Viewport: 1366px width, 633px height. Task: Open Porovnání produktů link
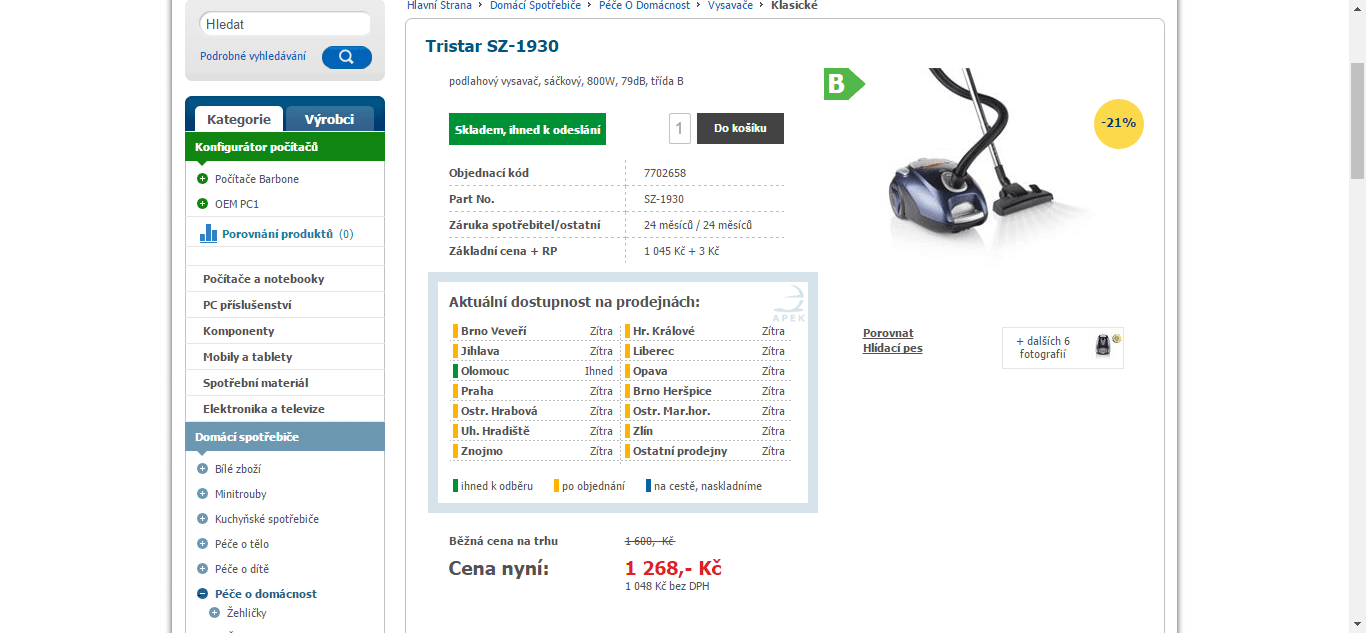(x=277, y=233)
